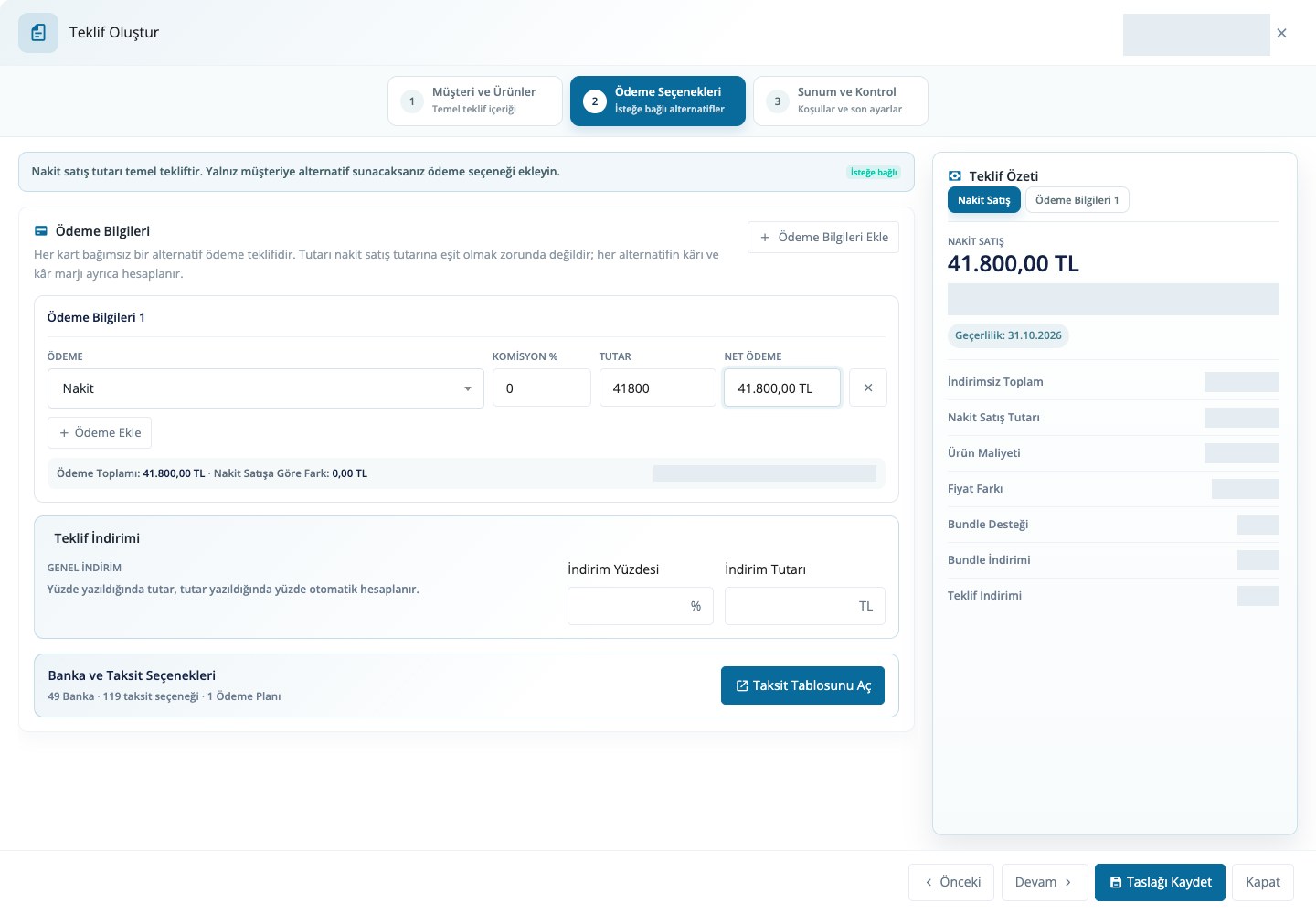1316x914 pixels.
Task: Click the step 3 number circle
Action: (778, 101)
